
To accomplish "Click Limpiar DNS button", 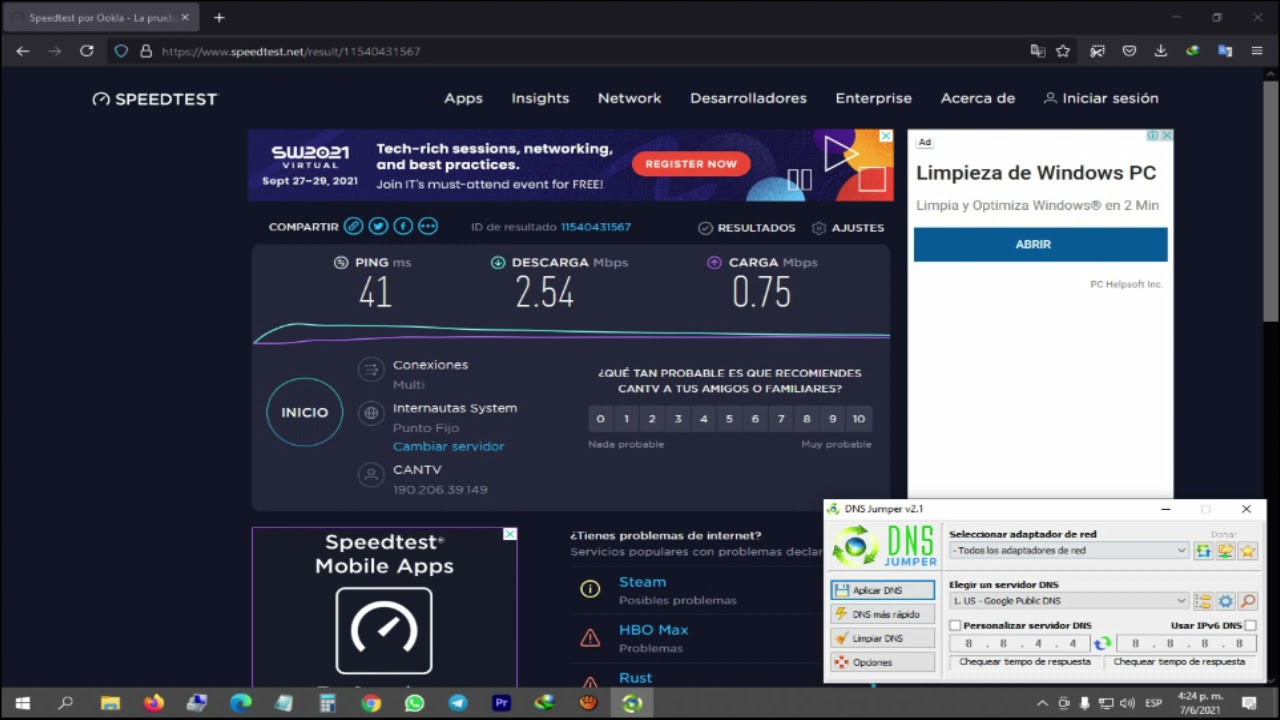I will point(882,638).
